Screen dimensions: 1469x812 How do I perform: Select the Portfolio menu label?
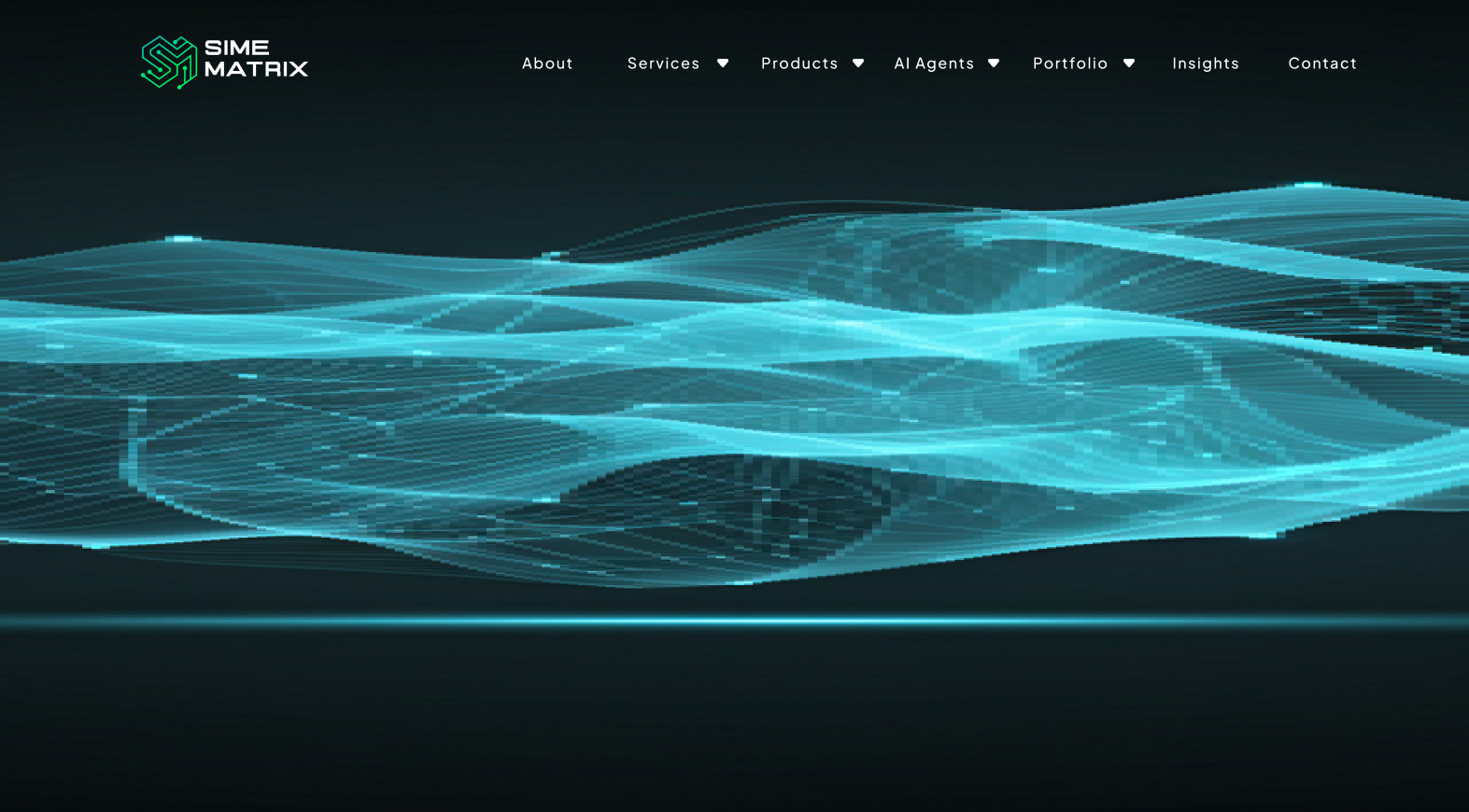pyautogui.click(x=1070, y=63)
